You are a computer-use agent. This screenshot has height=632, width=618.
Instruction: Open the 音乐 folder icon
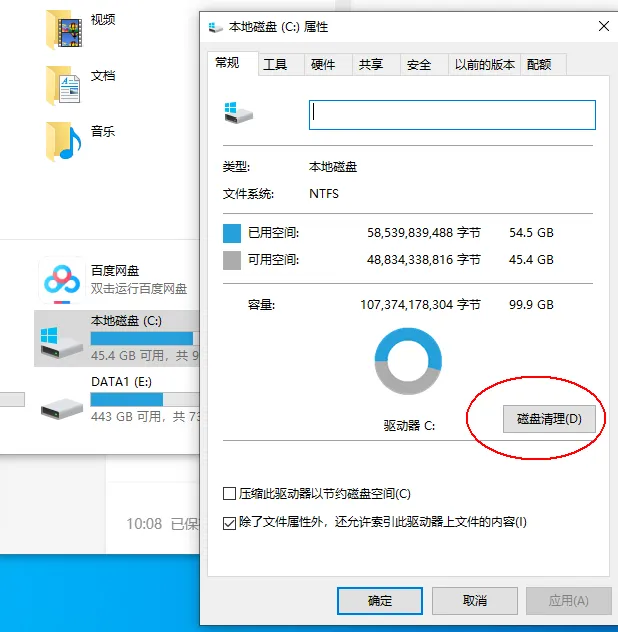(64, 141)
